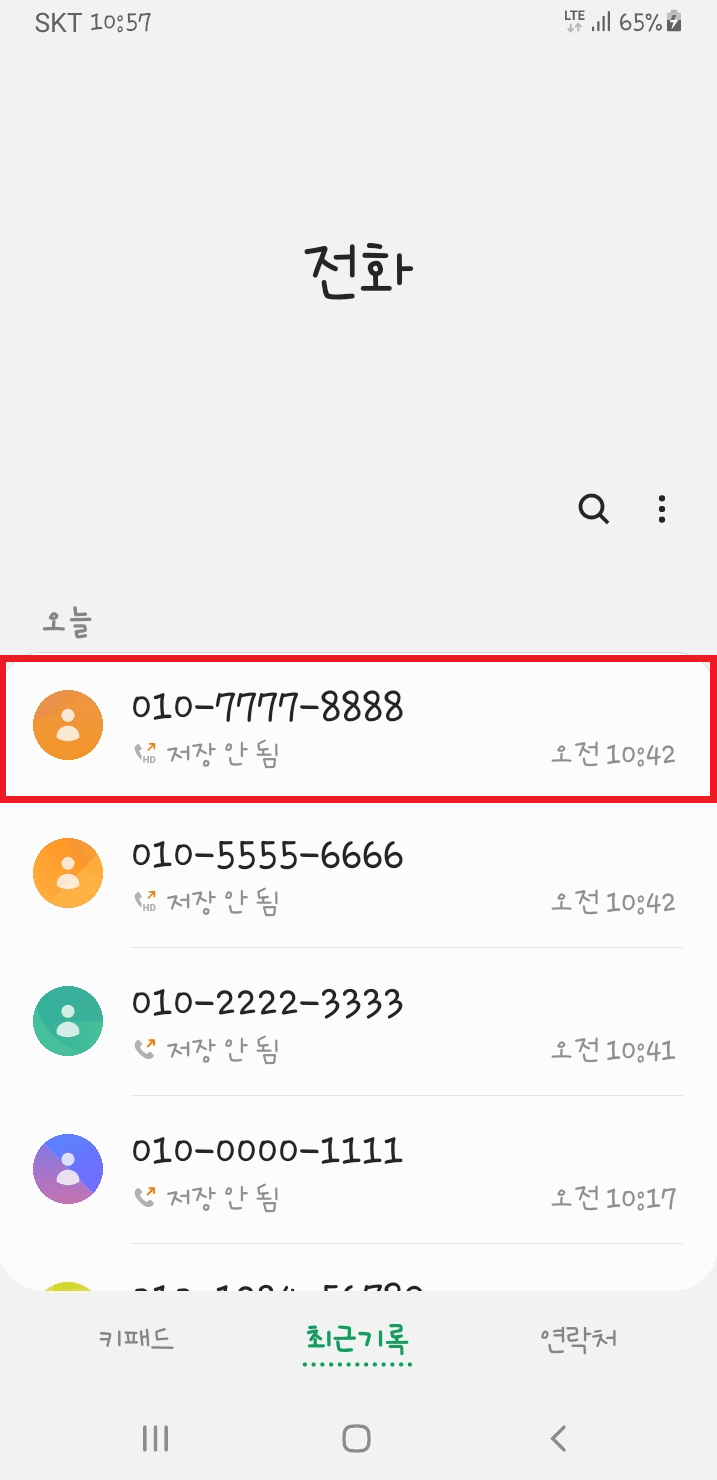Switch to the 키패드 tab
Screen dimensions: 717x1480
(136, 1339)
